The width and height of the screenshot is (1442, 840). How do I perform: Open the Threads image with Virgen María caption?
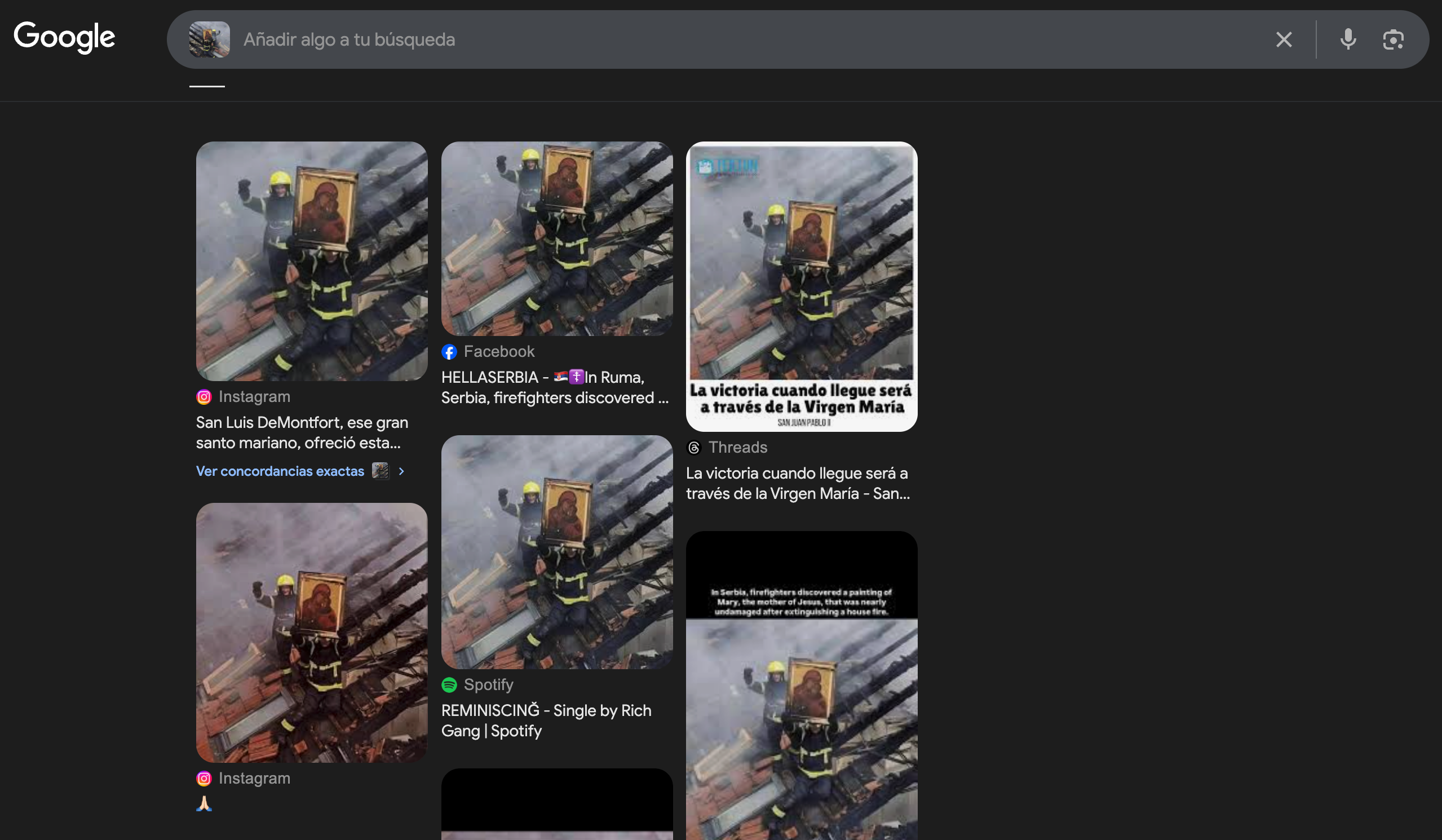click(x=802, y=286)
